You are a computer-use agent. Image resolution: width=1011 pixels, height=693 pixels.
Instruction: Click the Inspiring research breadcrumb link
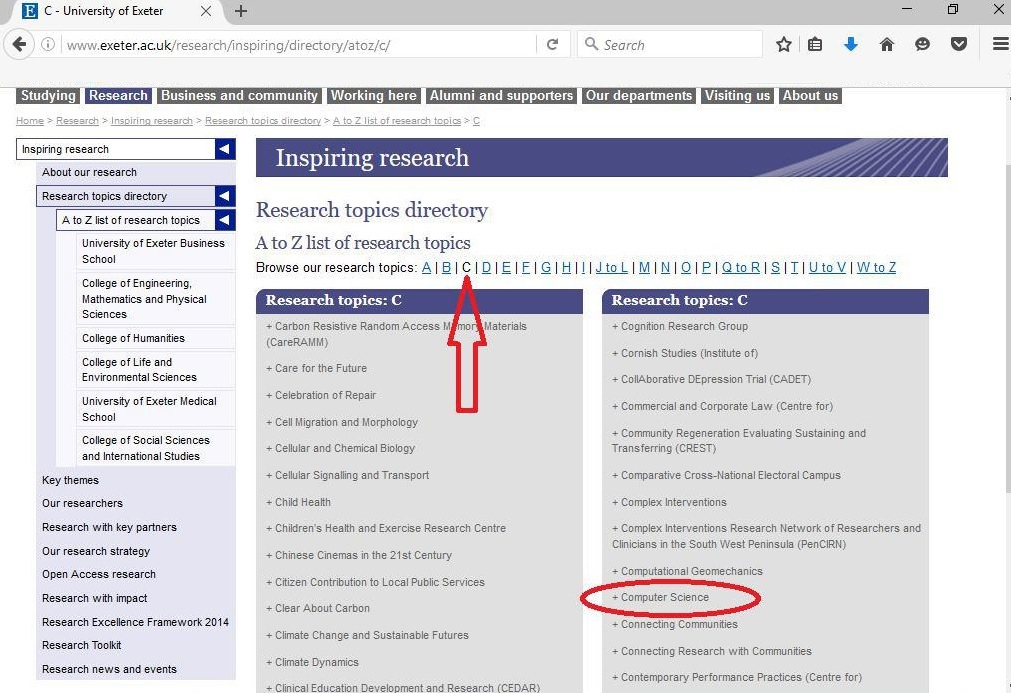[152, 121]
